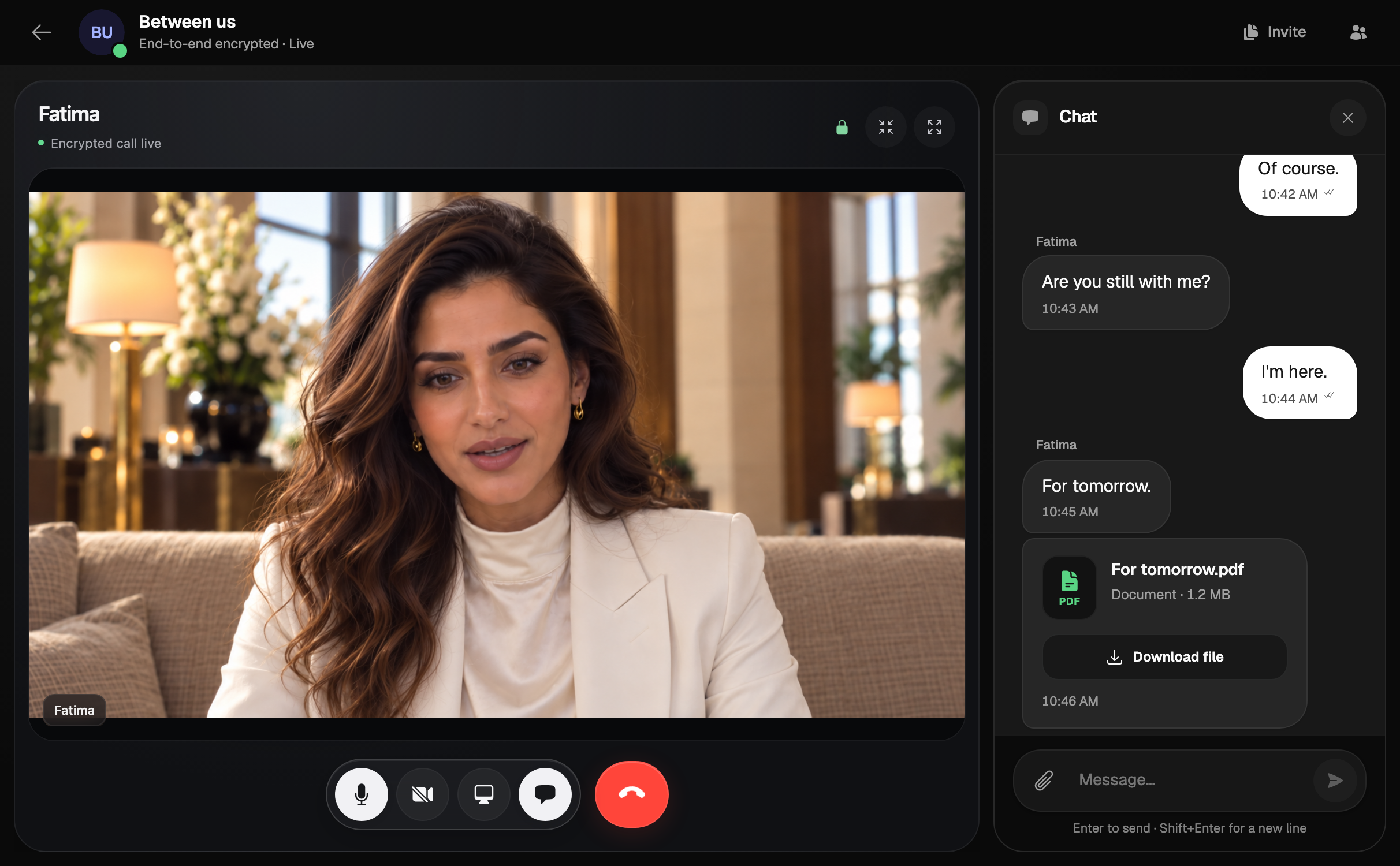Expand video to fullscreen

pyautogui.click(x=934, y=127)
